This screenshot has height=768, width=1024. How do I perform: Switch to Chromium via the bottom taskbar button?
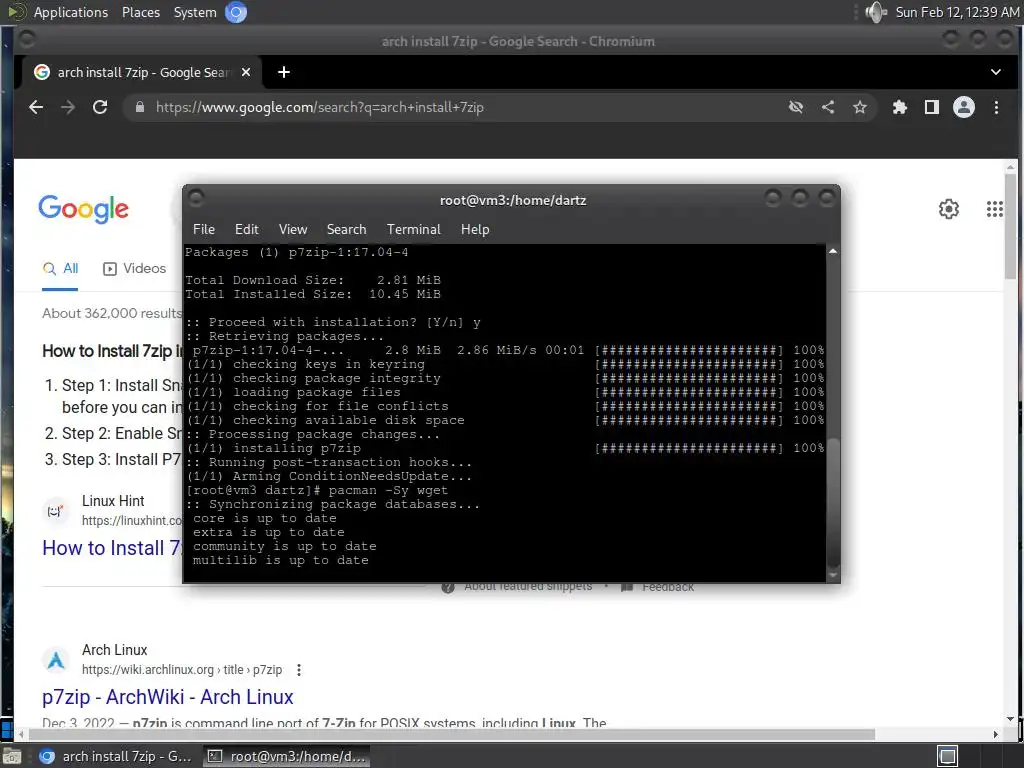[115, 756]
